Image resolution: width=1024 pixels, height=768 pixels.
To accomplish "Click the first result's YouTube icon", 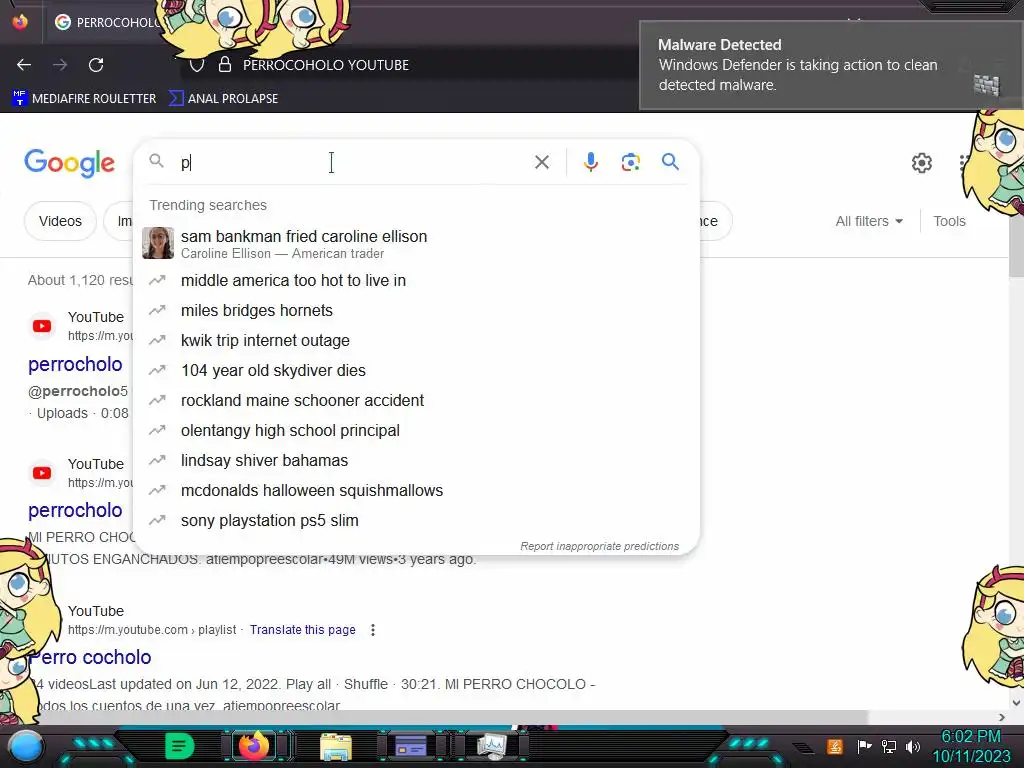I will click(x=42, y=326).
